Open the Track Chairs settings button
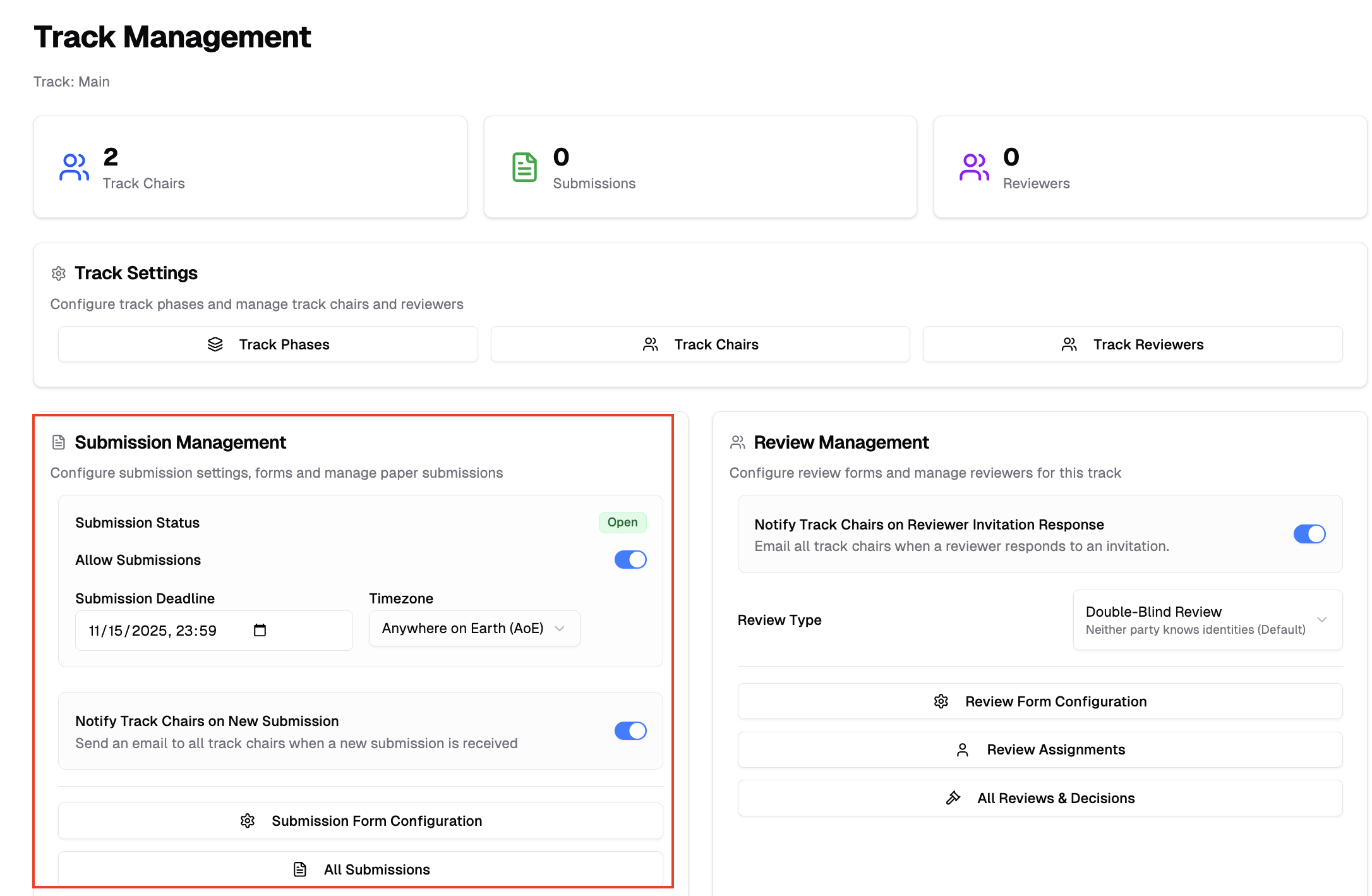 point(700,344)
